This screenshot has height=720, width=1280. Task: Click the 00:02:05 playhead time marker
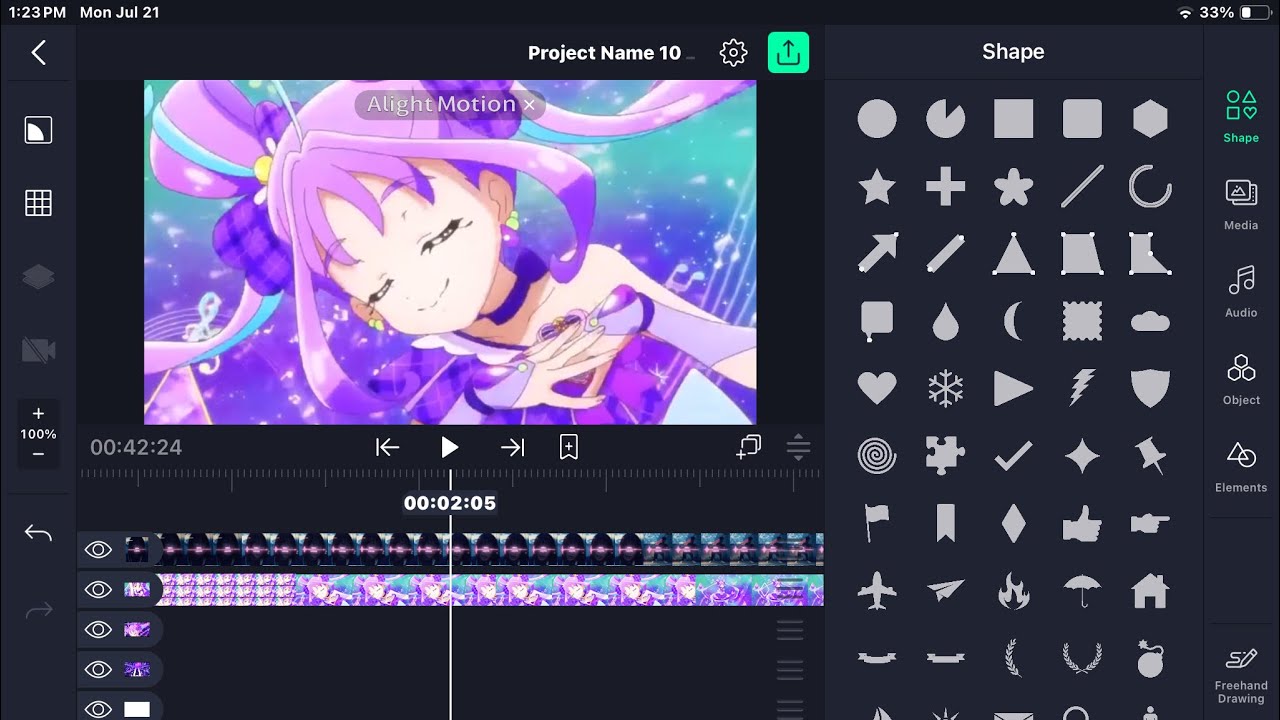(449, 503)
